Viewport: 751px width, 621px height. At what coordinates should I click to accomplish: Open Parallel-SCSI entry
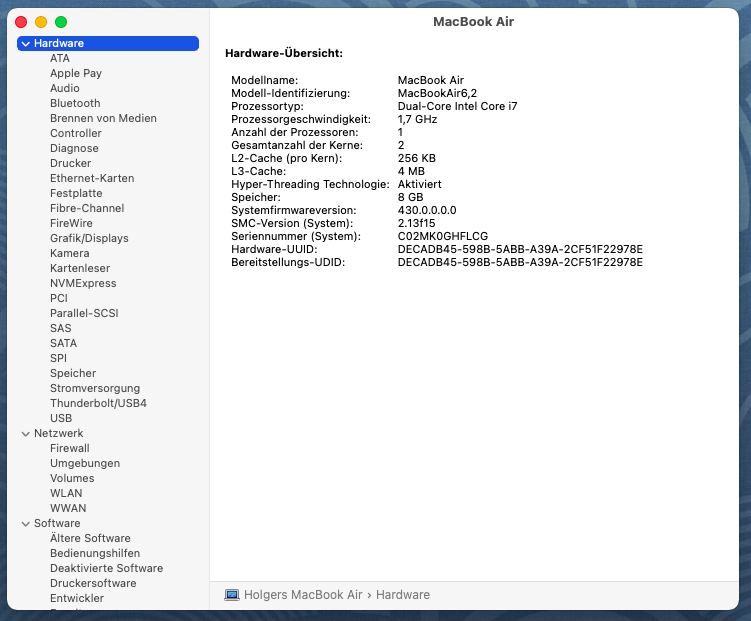coord(84,313)
